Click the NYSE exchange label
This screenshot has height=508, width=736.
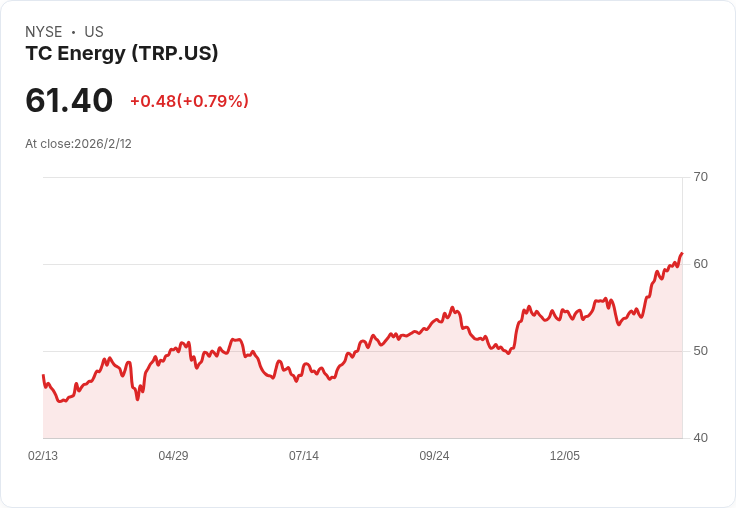44,32
